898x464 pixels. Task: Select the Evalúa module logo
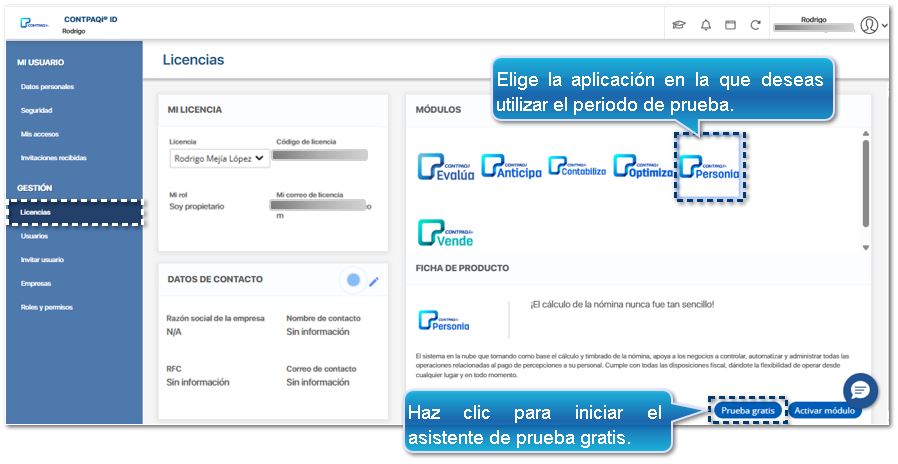click(446, 167)
